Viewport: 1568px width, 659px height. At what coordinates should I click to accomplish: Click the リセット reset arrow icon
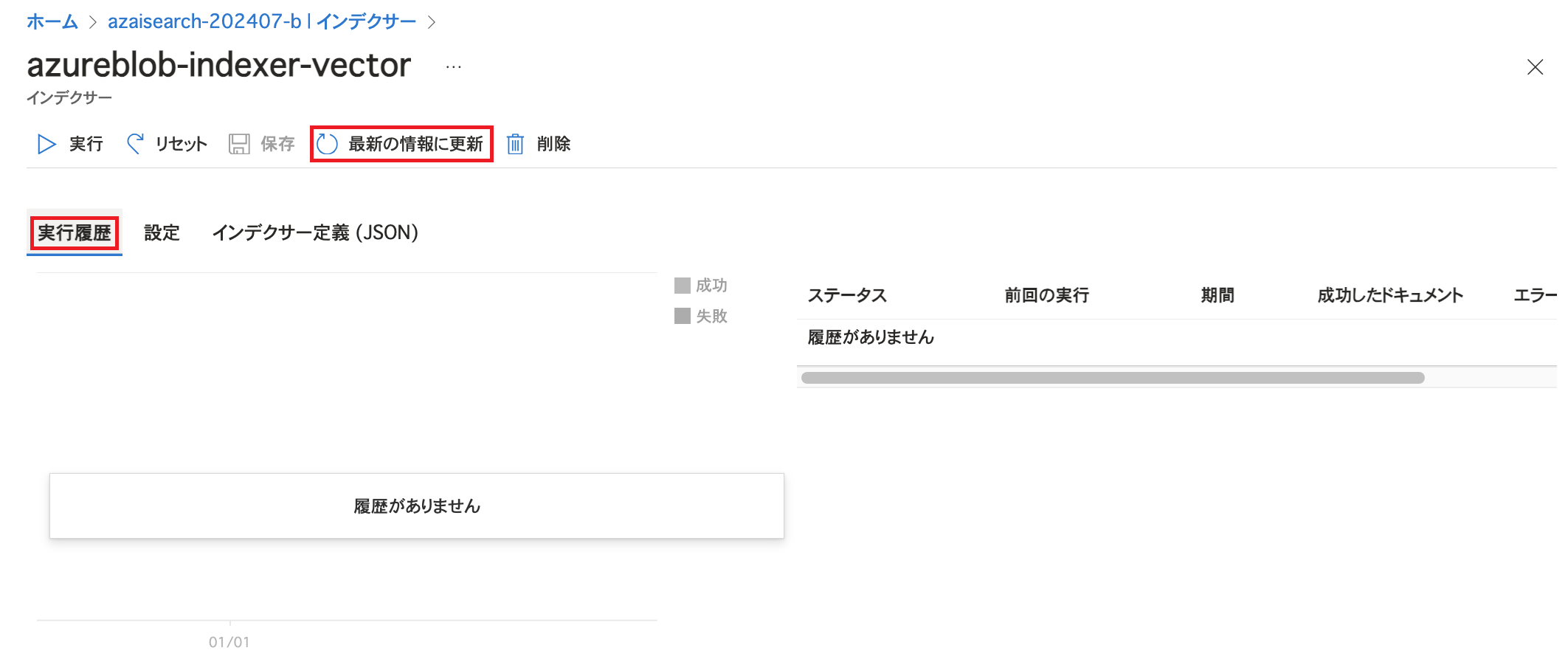pos(135,143)
